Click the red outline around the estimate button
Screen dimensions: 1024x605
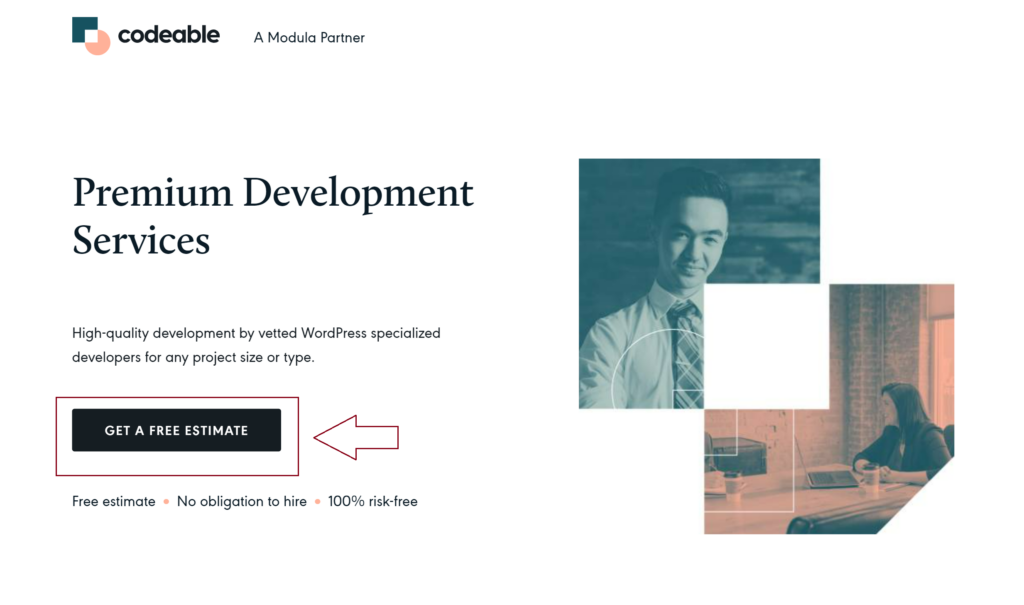tap(56, 437)
